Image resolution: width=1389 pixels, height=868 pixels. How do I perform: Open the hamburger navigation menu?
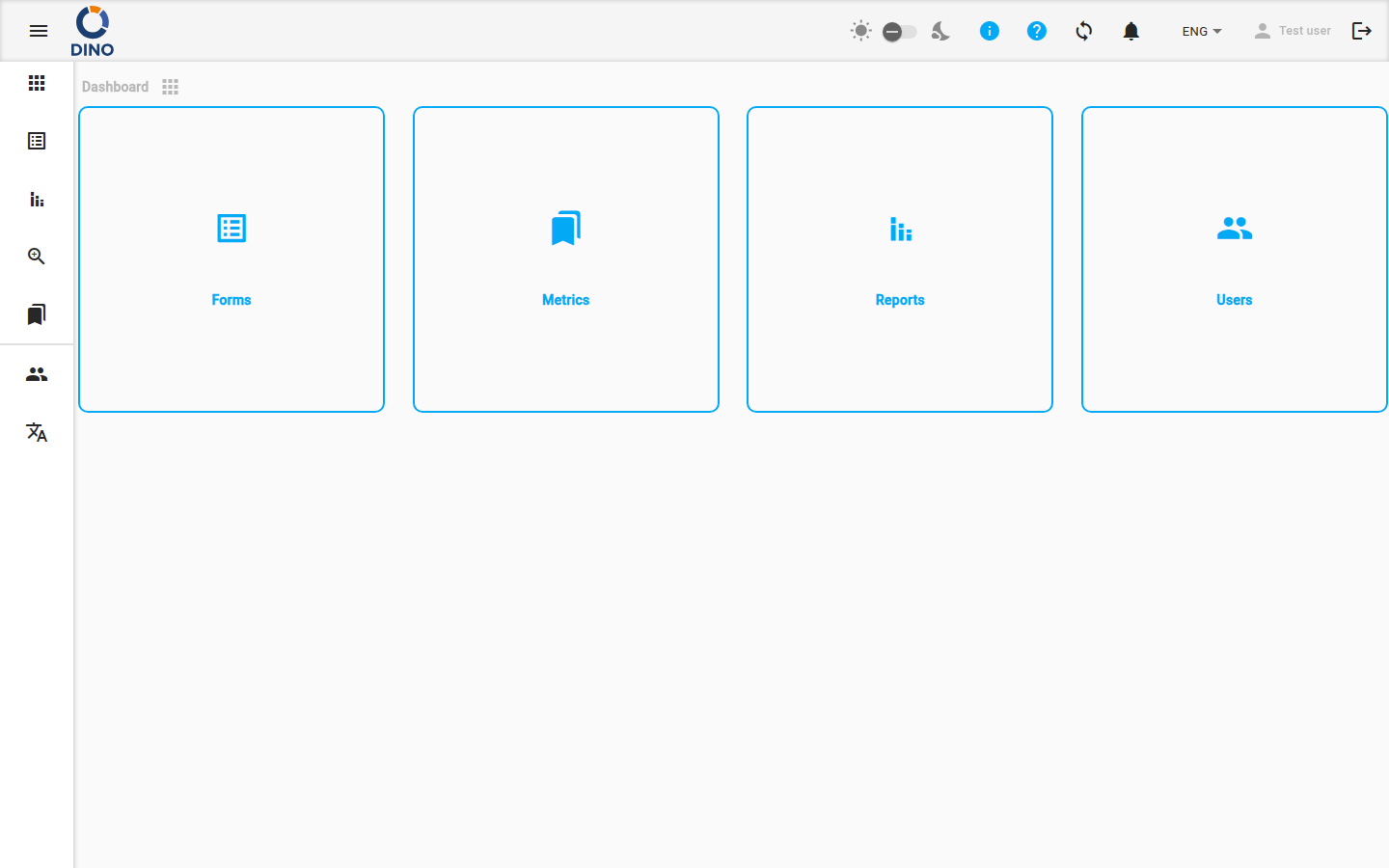tap(39, 31)
